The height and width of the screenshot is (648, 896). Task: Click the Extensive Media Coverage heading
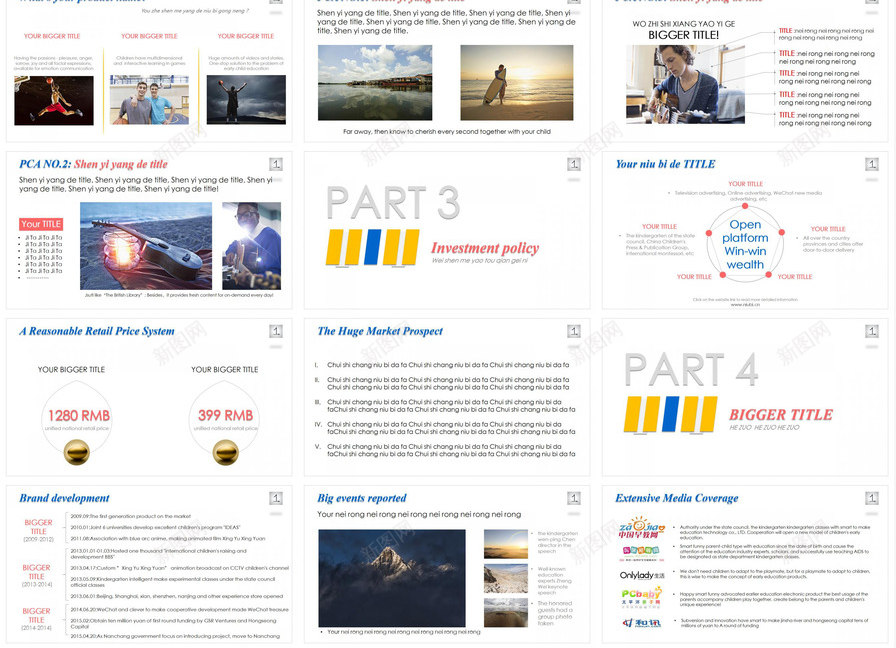[x=677, y=498]
